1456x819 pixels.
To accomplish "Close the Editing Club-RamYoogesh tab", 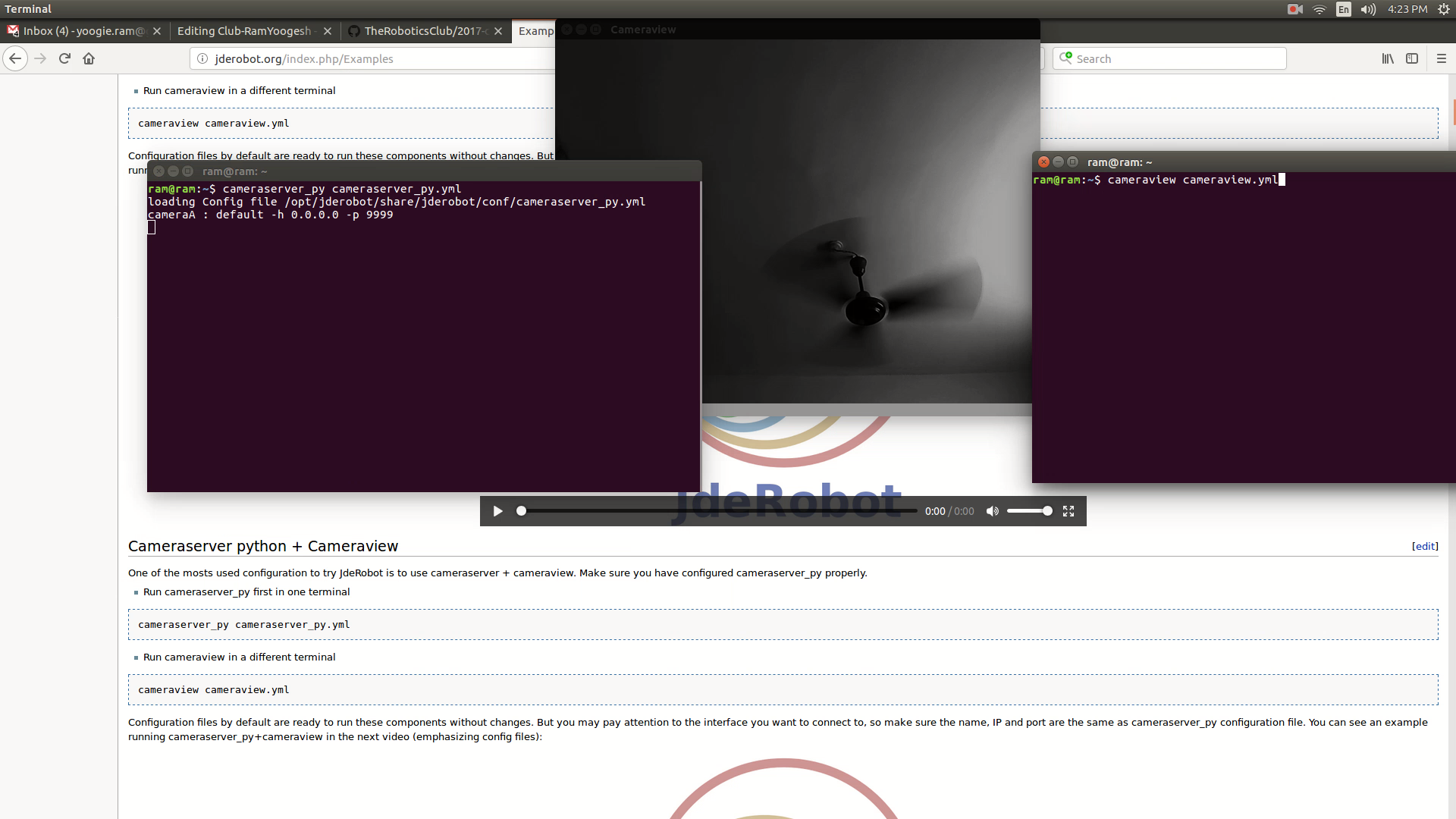I will coord(328,31).
